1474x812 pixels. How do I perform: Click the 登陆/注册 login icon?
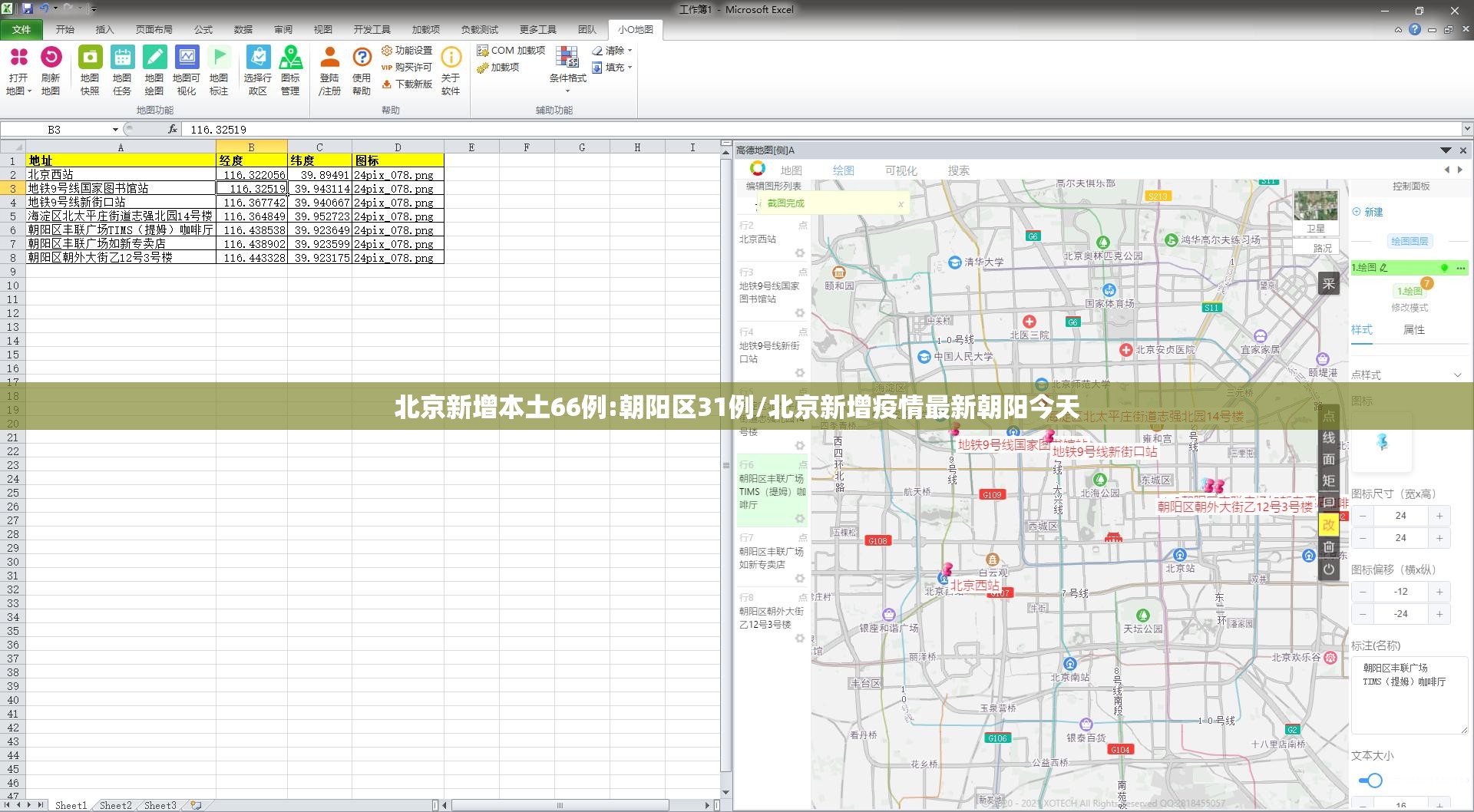329,57
